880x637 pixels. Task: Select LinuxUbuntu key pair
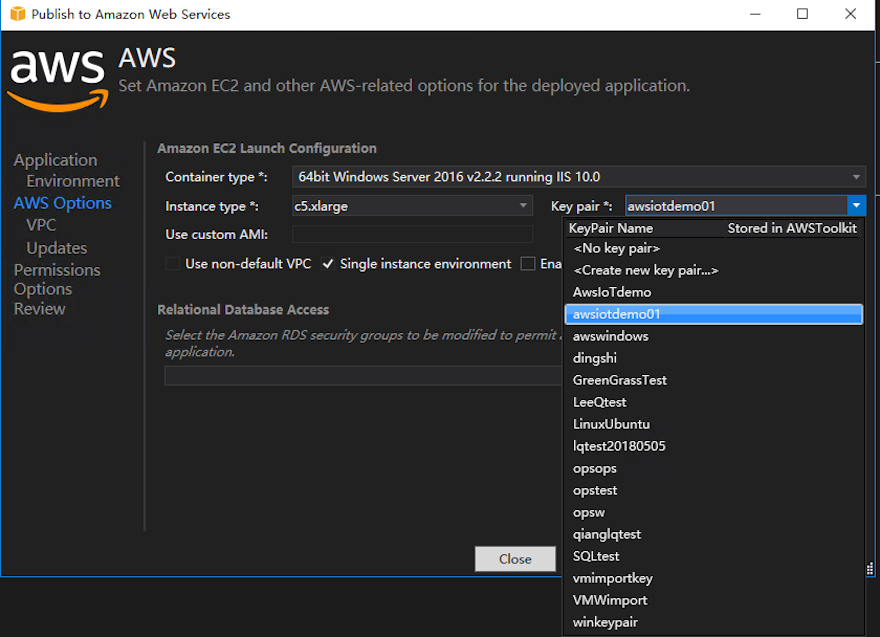pyautogui.click(x=714, y=424)
